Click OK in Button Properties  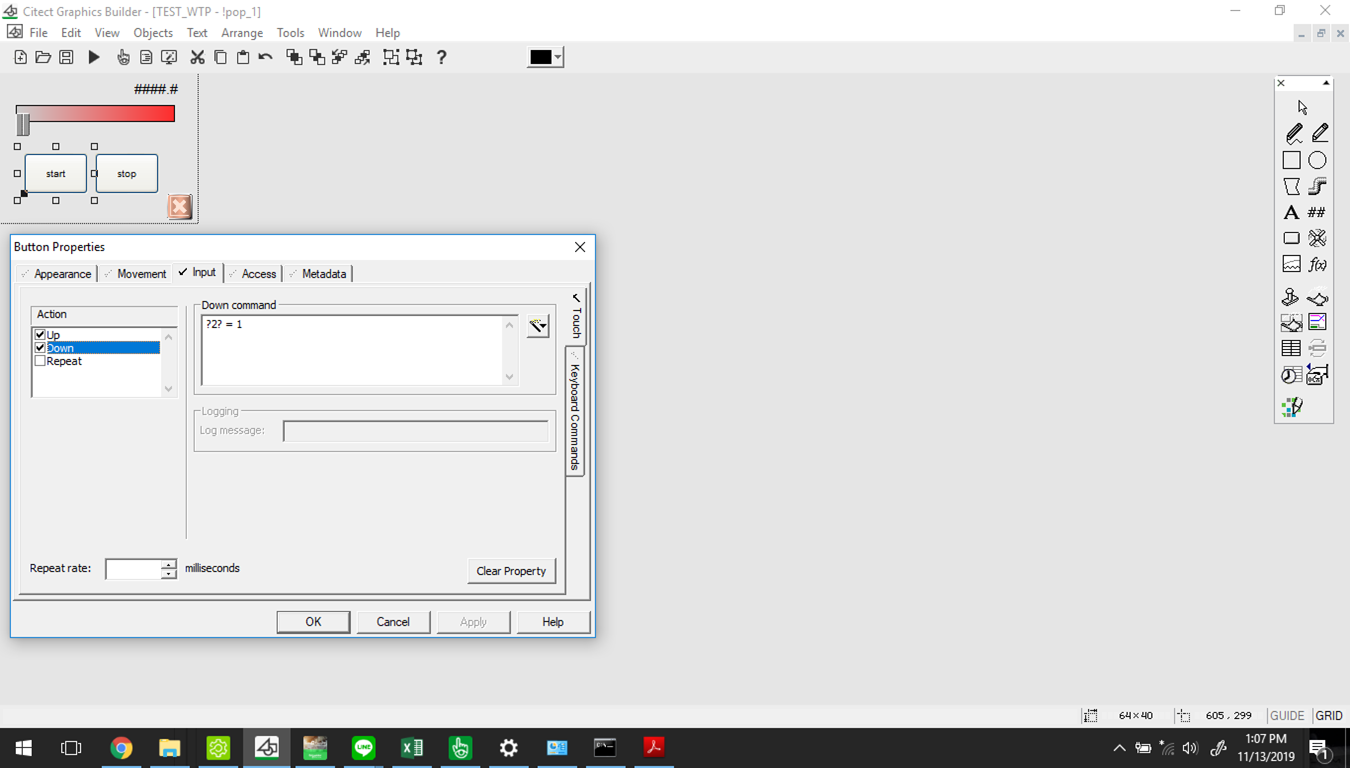pyautogui.click(x=313, y=622)
